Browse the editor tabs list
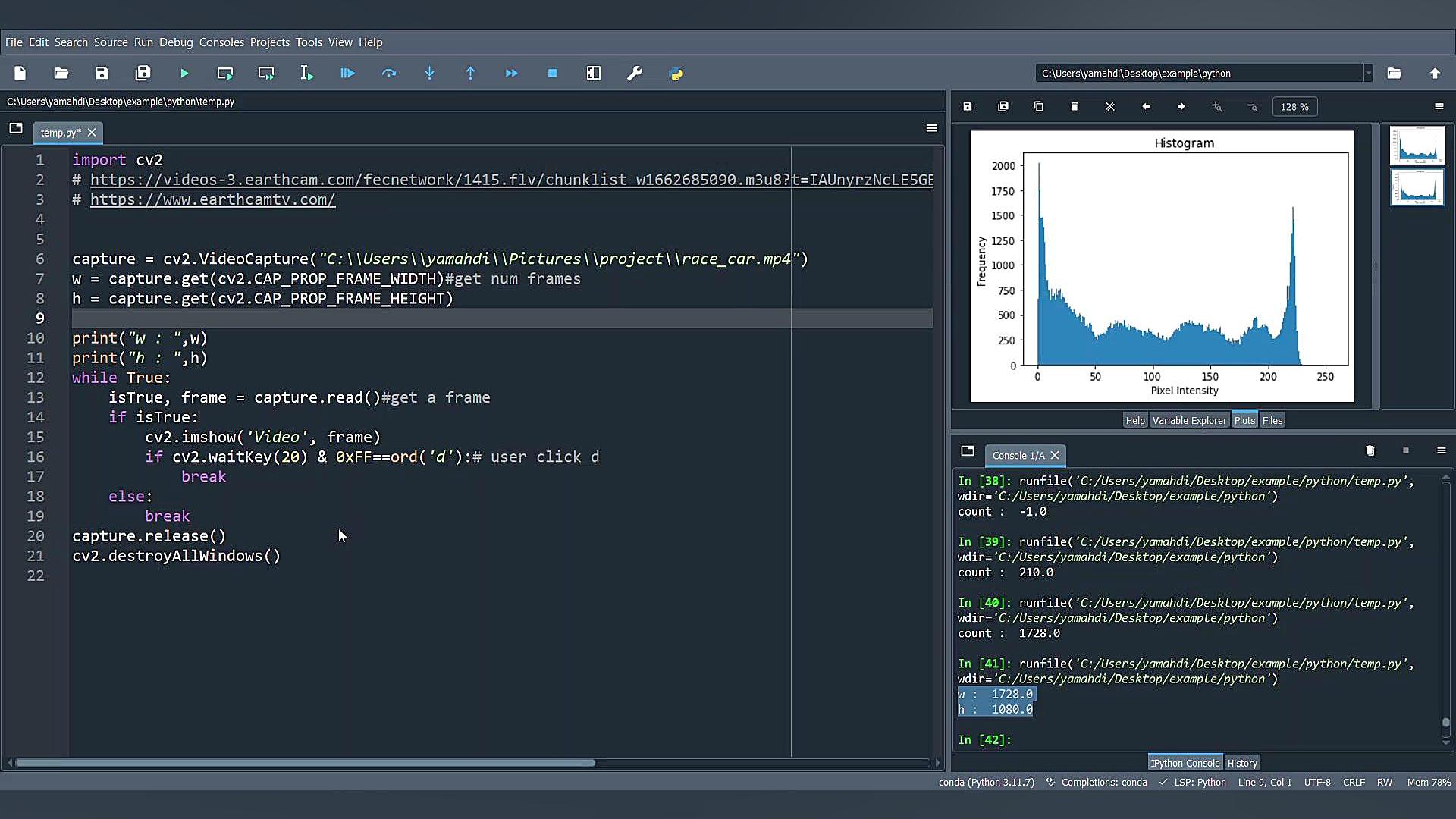 point(16,128)
